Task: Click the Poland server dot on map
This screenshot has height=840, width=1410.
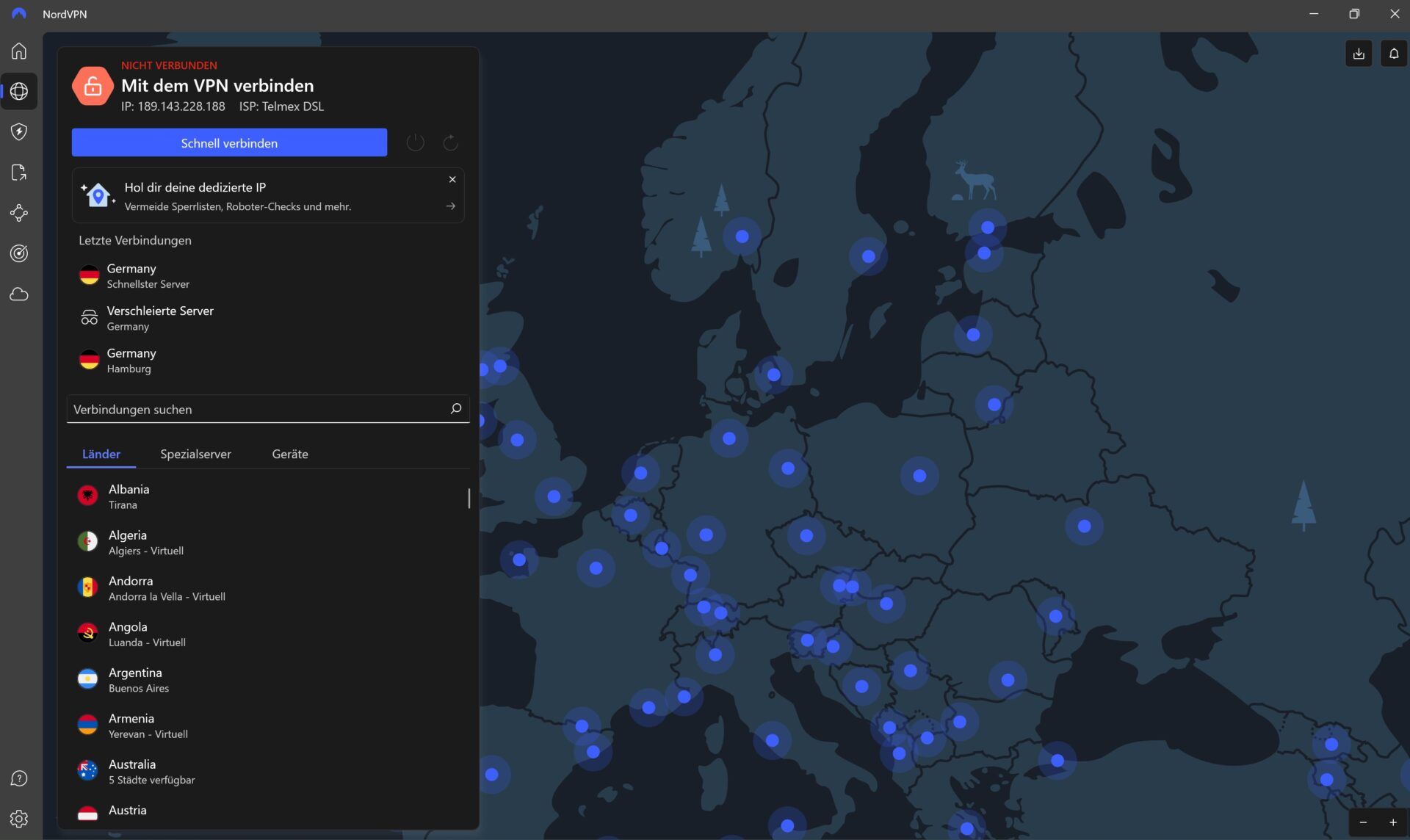Action: click(x=919, y=476)
